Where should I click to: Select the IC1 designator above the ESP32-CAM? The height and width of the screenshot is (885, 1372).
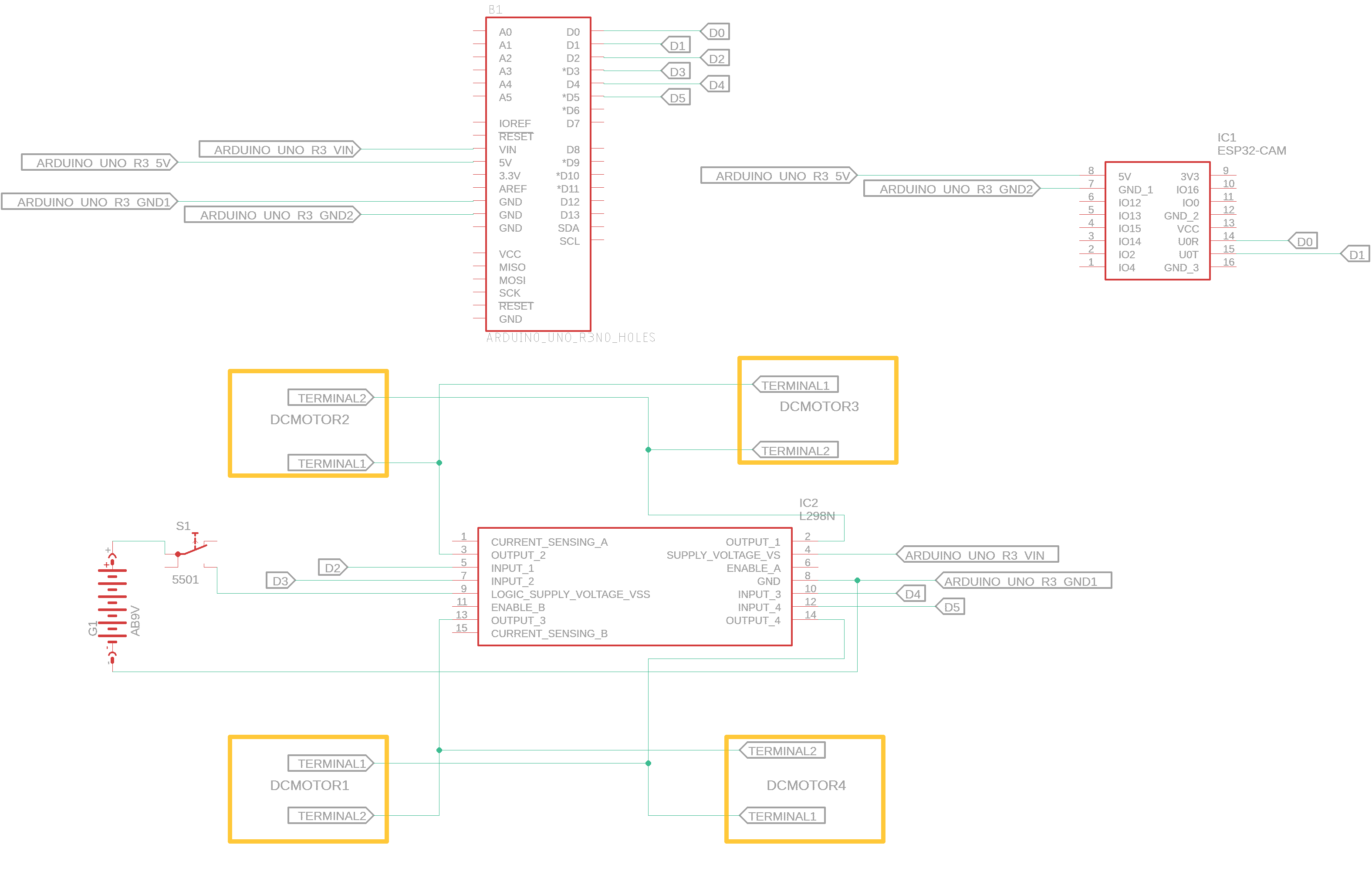[1227, 137]
